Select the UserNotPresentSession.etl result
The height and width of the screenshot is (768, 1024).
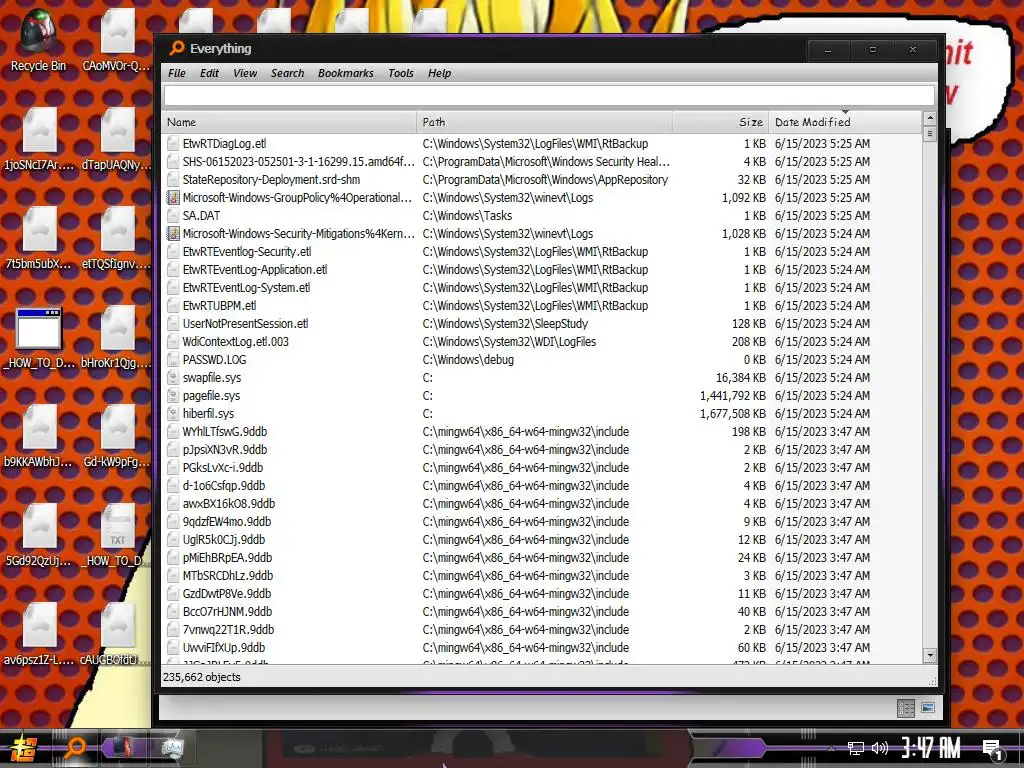tap(542, 324)
